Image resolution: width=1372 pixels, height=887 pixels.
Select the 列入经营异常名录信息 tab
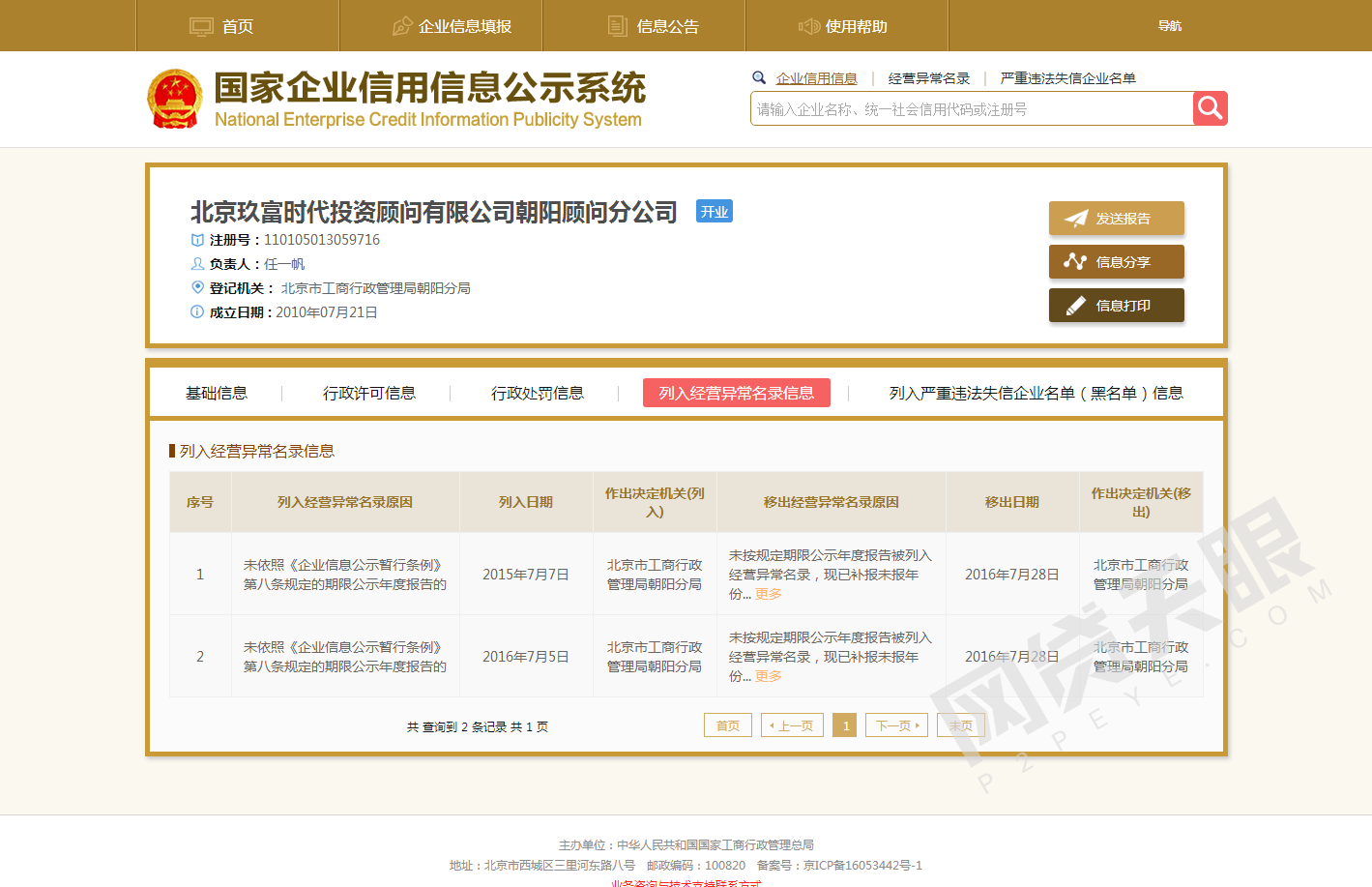click(737, 393)
